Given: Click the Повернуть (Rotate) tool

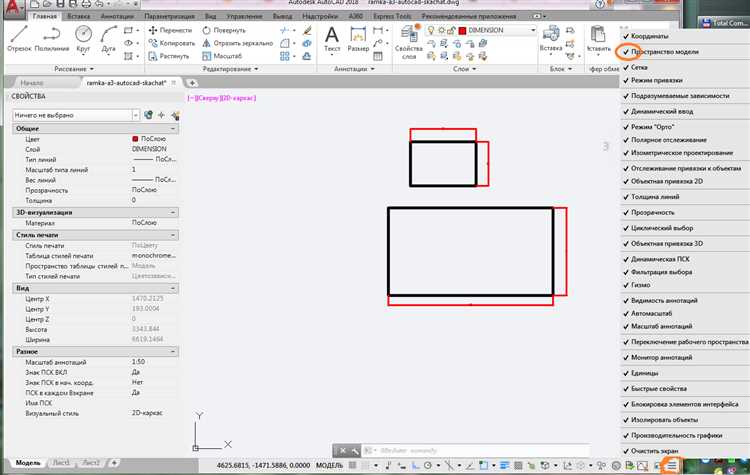Looking at the screenshot, I should point(224,30).
